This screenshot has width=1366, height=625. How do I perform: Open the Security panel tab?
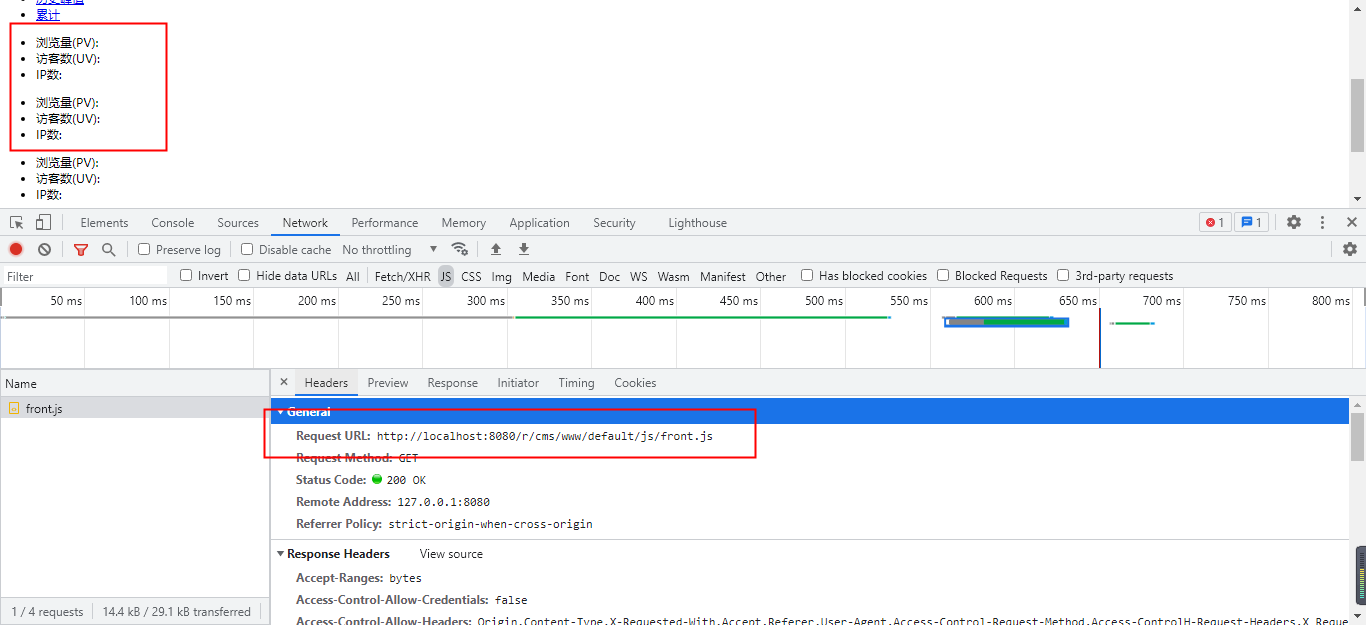[x=614, y=223]
